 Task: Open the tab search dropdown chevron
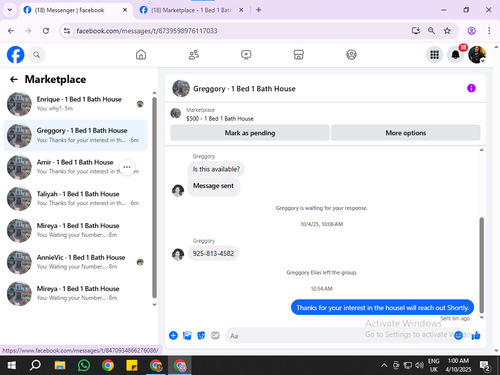(10, 10)
